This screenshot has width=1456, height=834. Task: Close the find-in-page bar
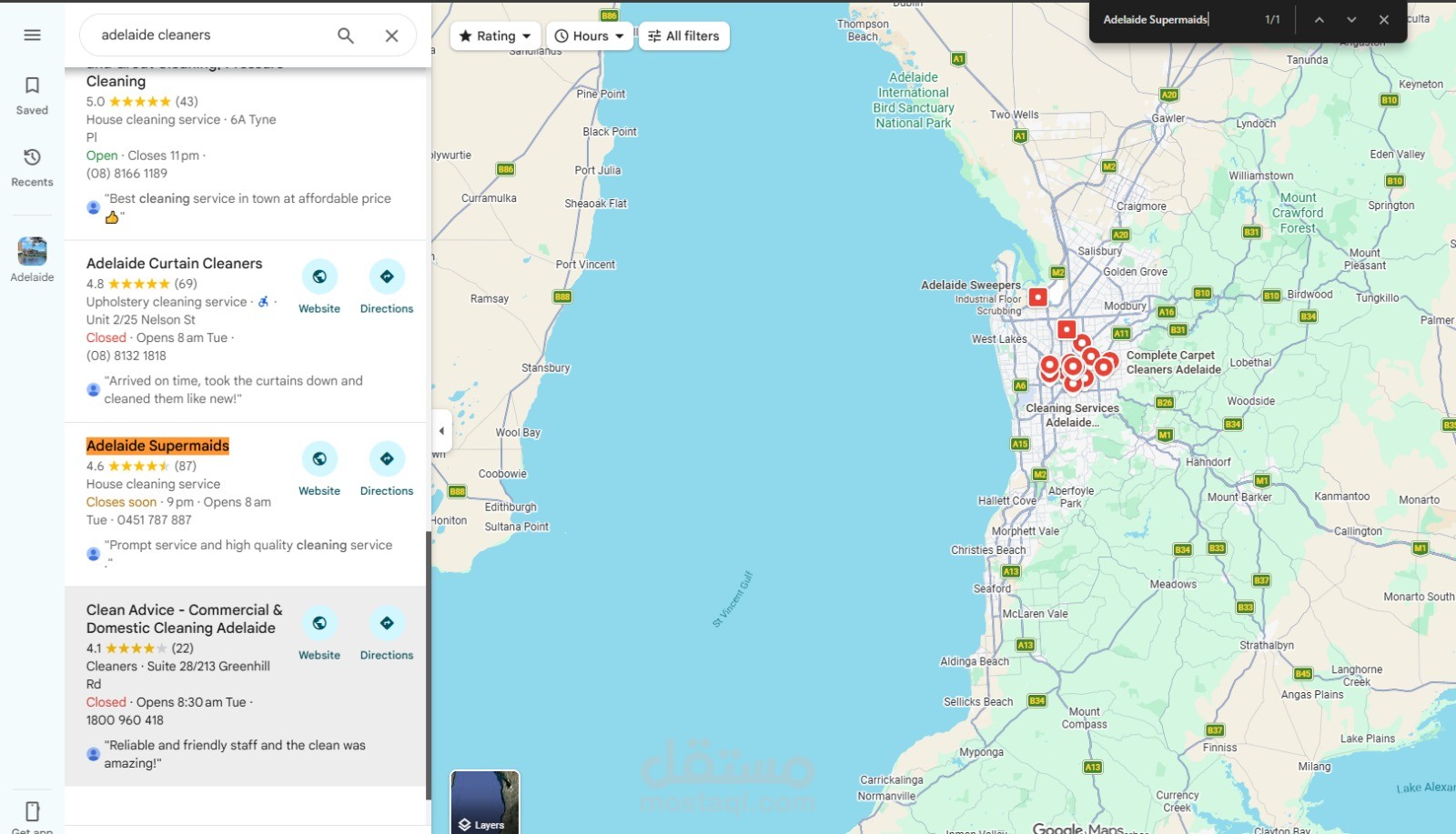point(1384,20)
